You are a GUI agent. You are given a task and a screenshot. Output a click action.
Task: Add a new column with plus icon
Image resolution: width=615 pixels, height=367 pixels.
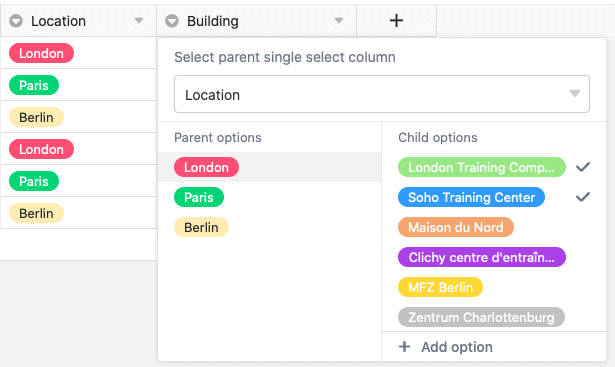coord(396,20)
